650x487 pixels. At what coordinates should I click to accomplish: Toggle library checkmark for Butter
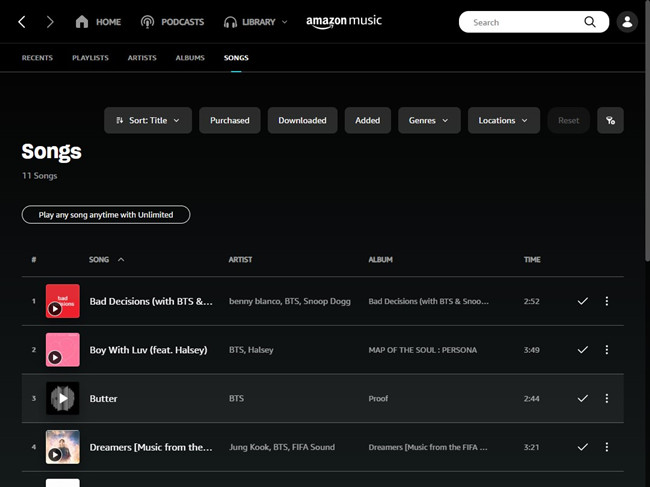(582, 398)
